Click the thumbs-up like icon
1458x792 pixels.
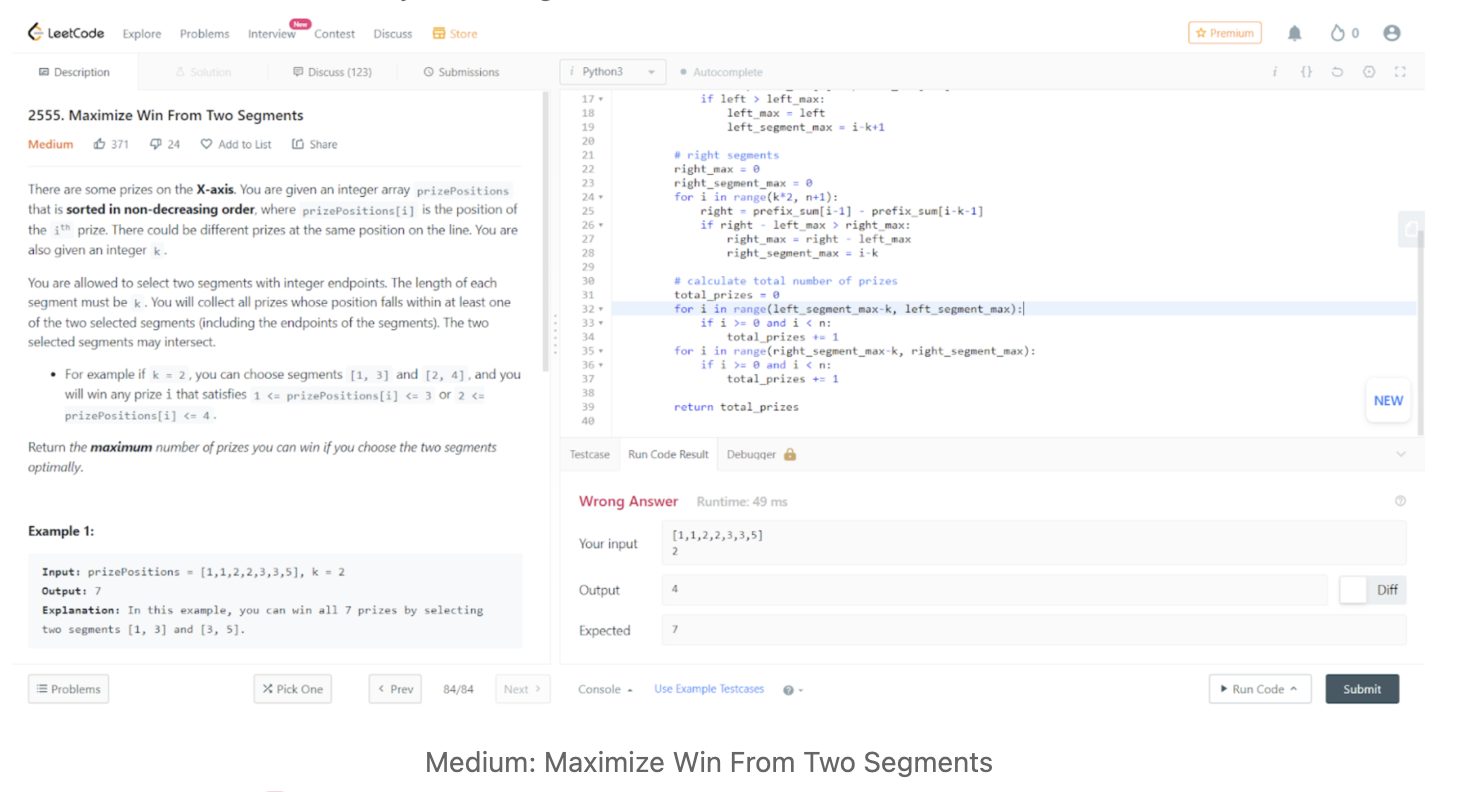(x=100, y=144)
